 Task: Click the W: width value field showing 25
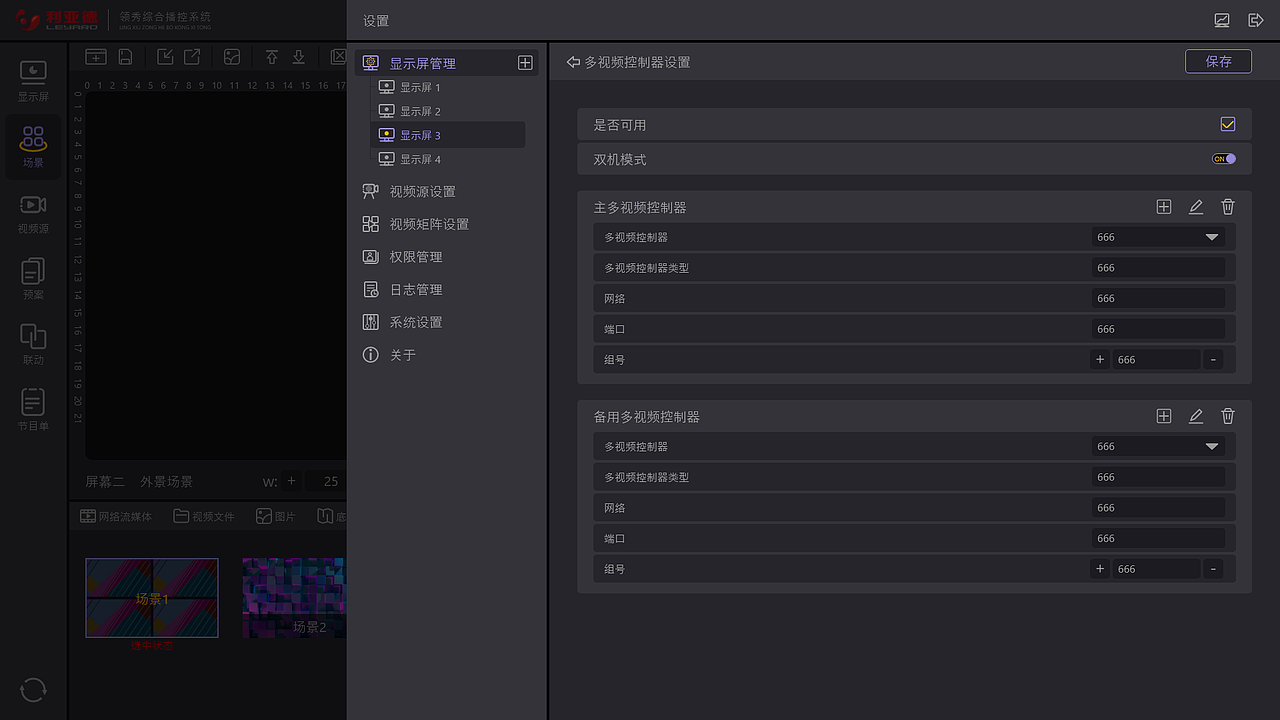[x=326, y=481]
